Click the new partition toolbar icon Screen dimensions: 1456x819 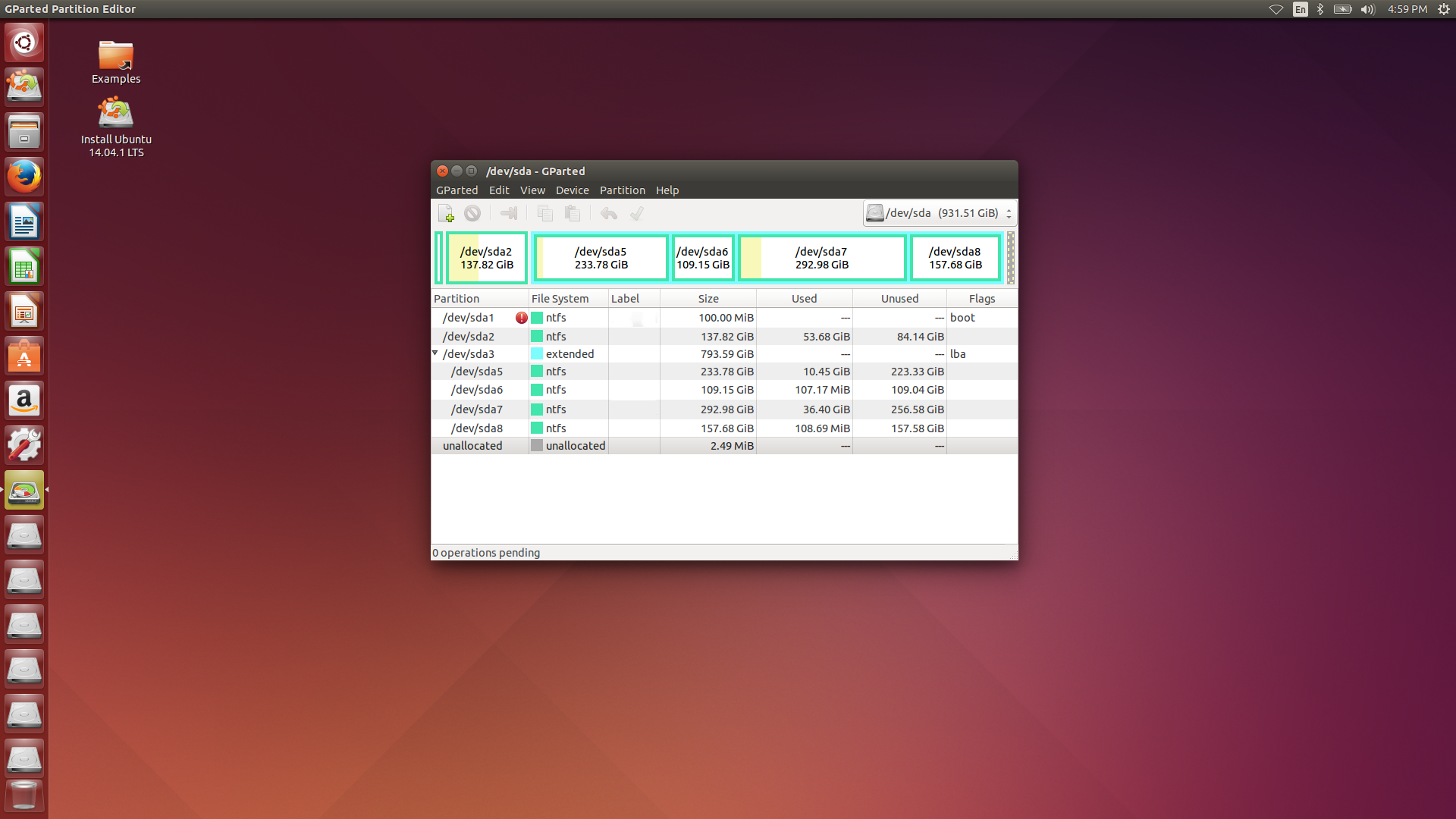(x=446, y=214)
